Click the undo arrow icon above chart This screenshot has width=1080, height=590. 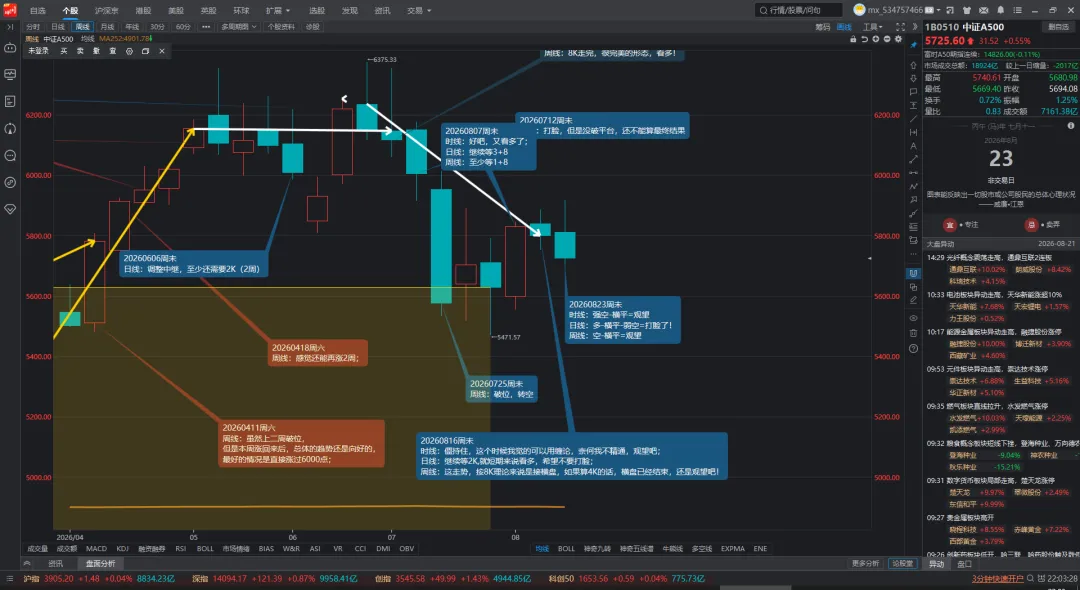click(x=864, y=39)
